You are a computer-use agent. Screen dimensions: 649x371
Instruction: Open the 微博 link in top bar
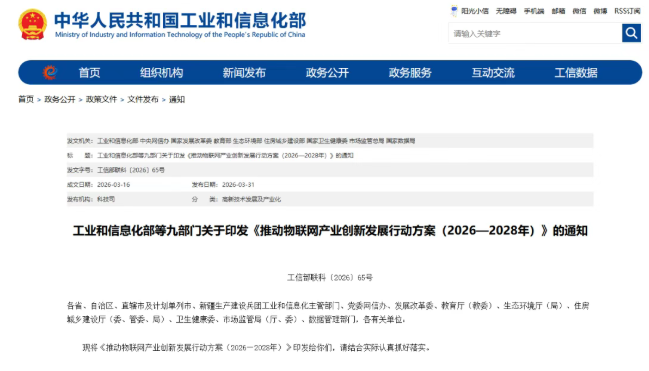(x=600, y=11)
